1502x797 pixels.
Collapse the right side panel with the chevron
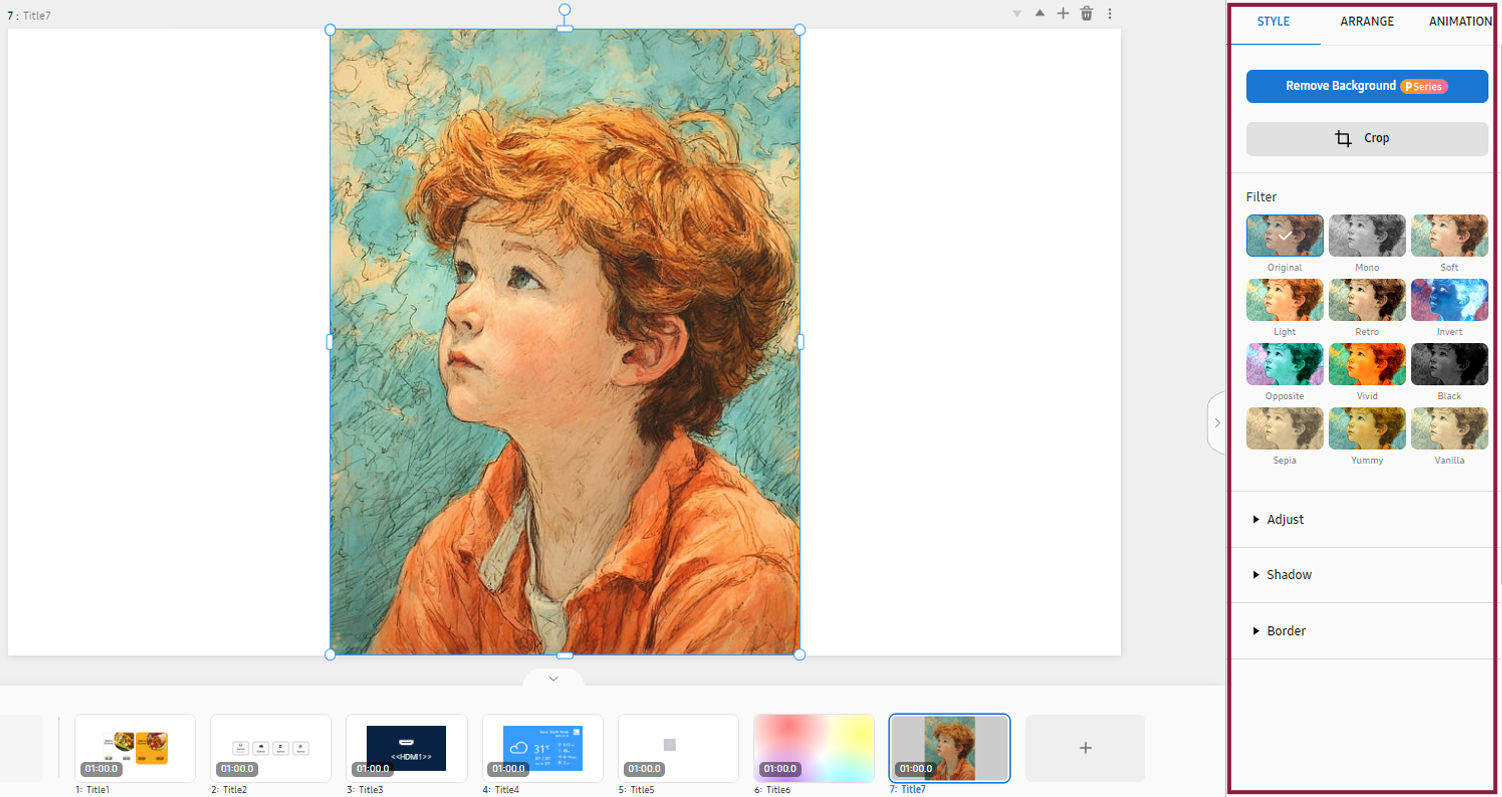click(1217, 423)
